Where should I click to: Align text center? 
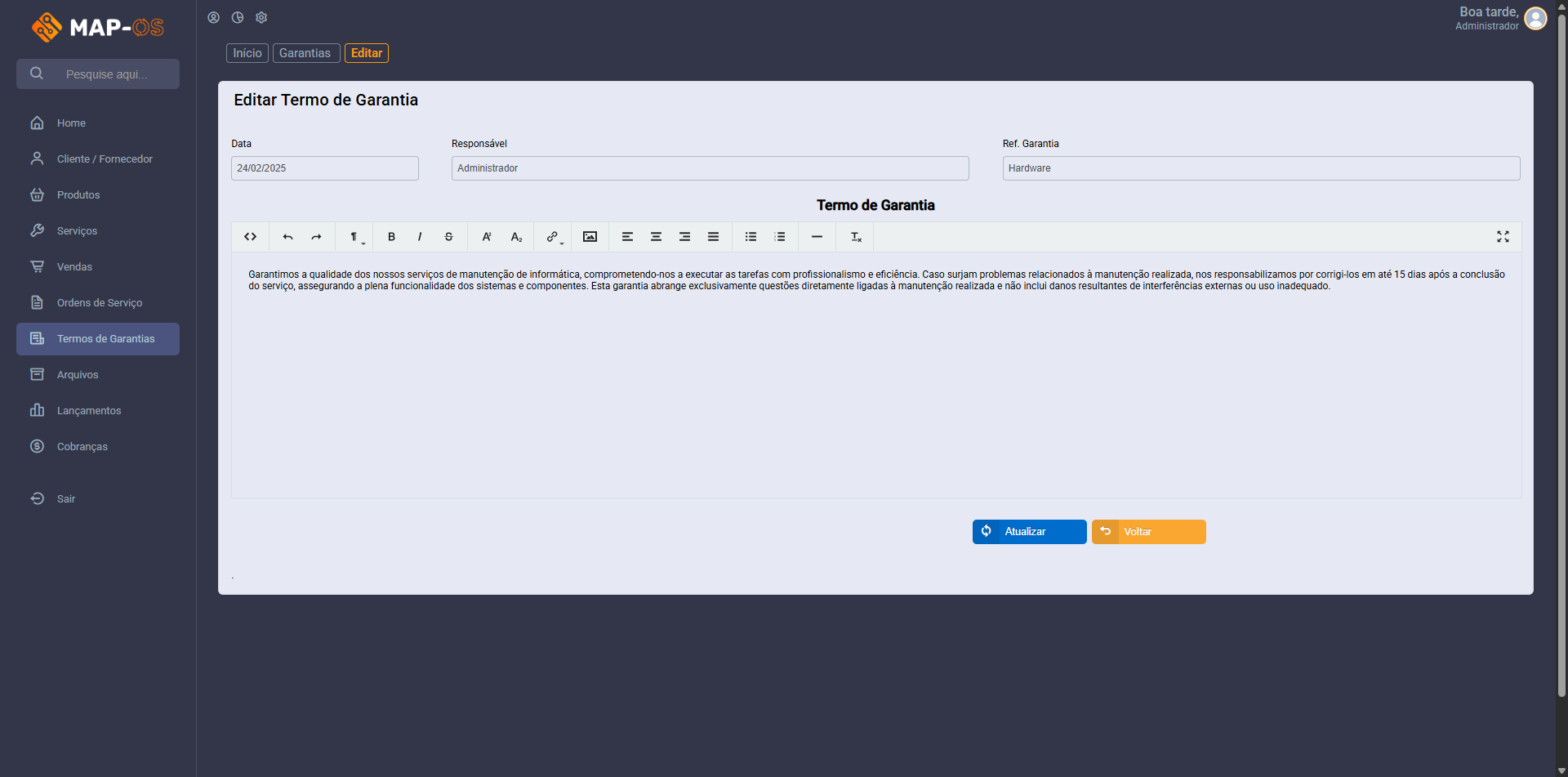click(x=656, y=237)
